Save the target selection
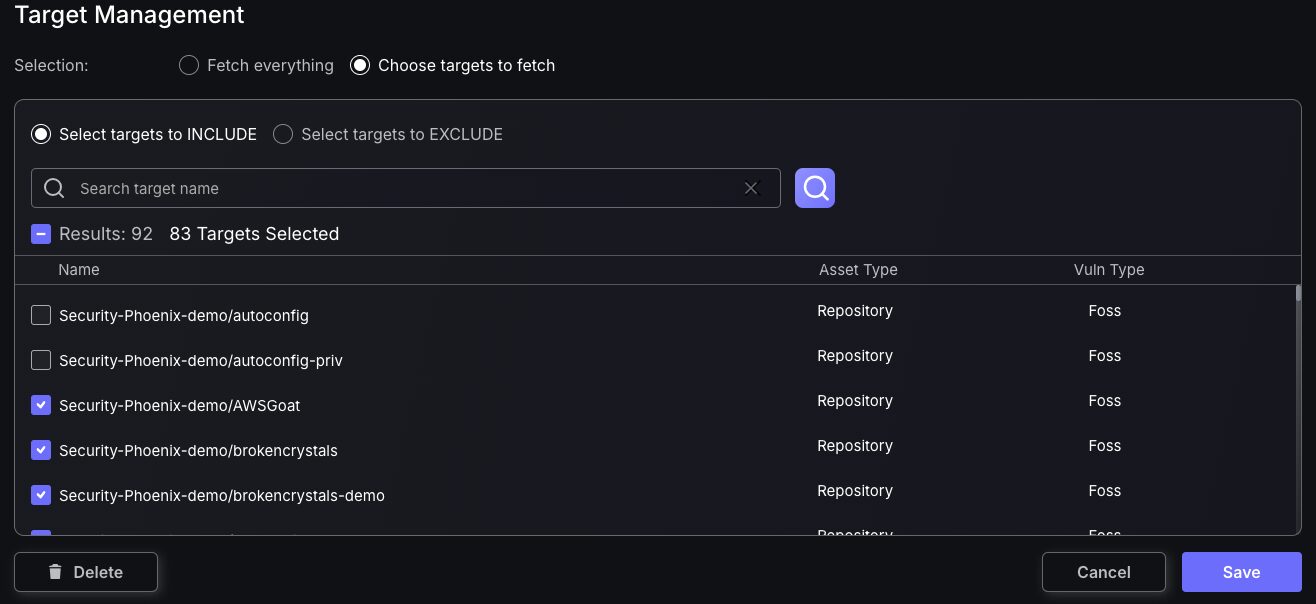 click(1241, 572)
